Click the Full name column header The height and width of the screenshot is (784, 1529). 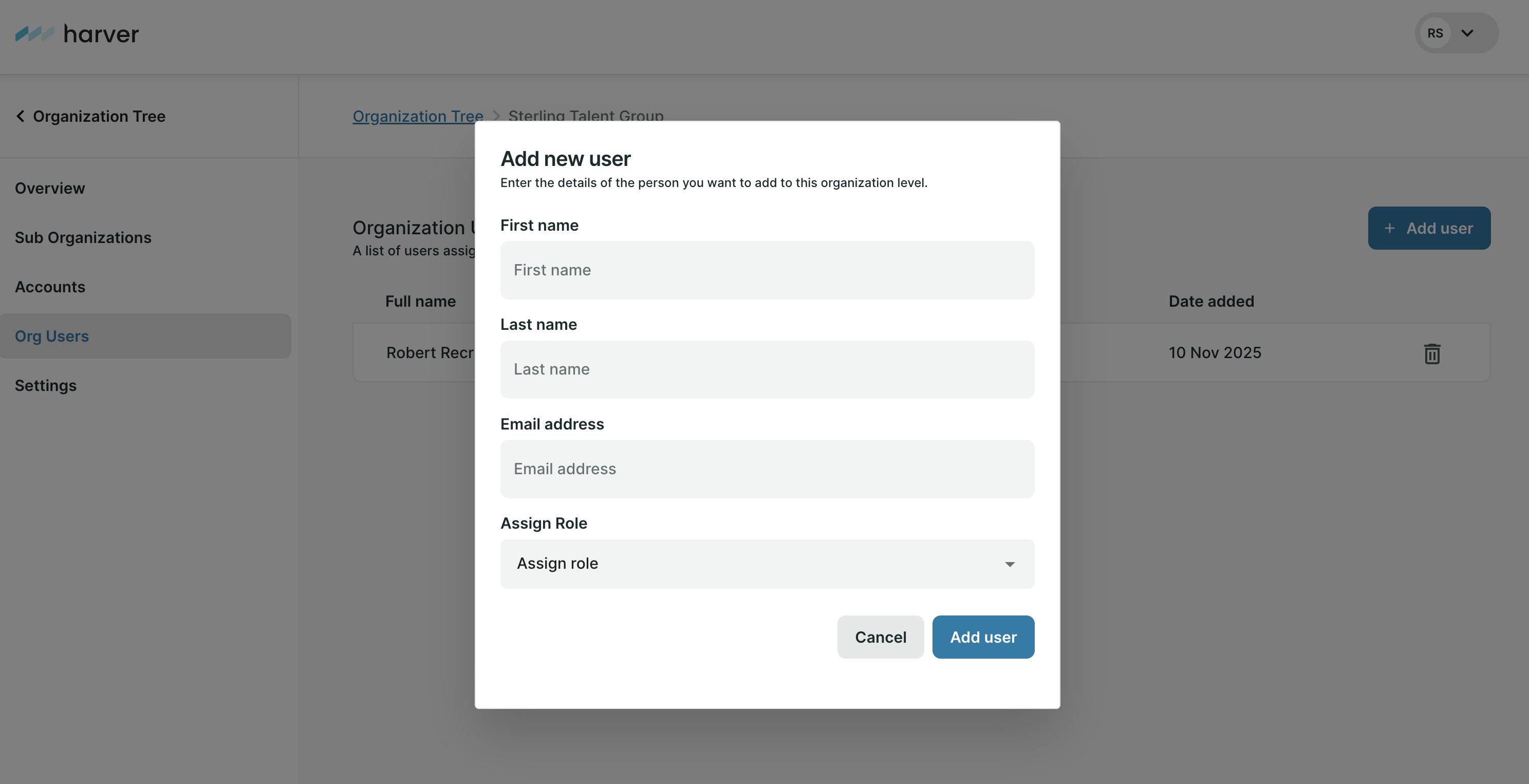[420, 302]
